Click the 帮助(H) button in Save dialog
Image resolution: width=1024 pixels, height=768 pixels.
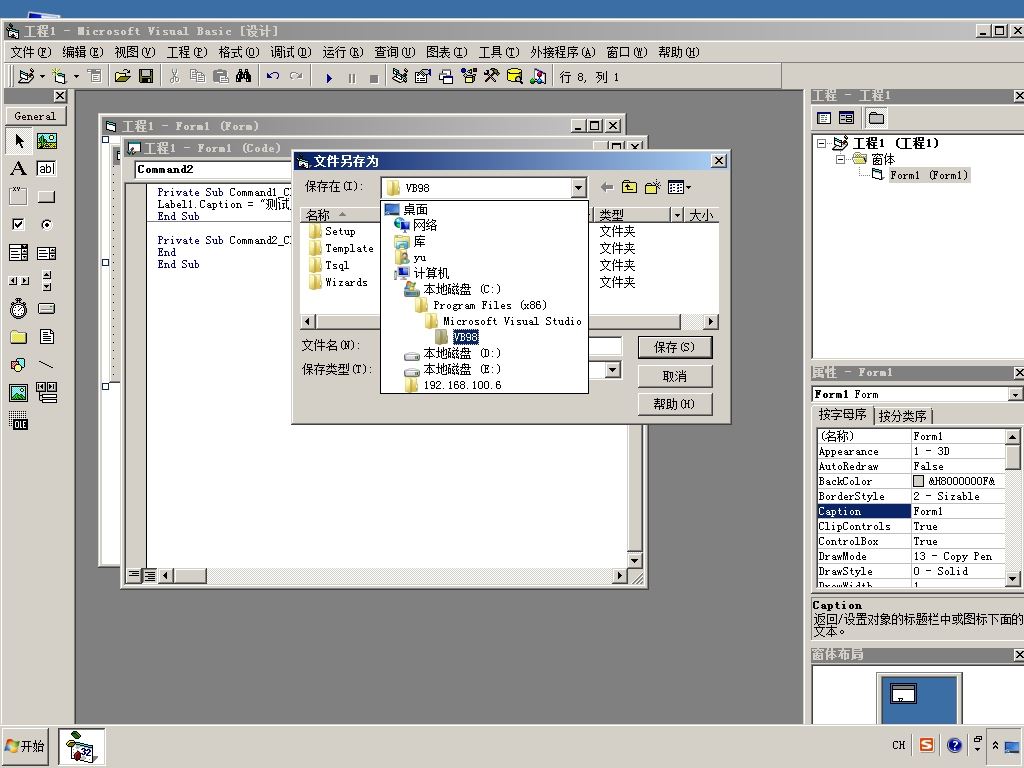(x=675, y=404)
